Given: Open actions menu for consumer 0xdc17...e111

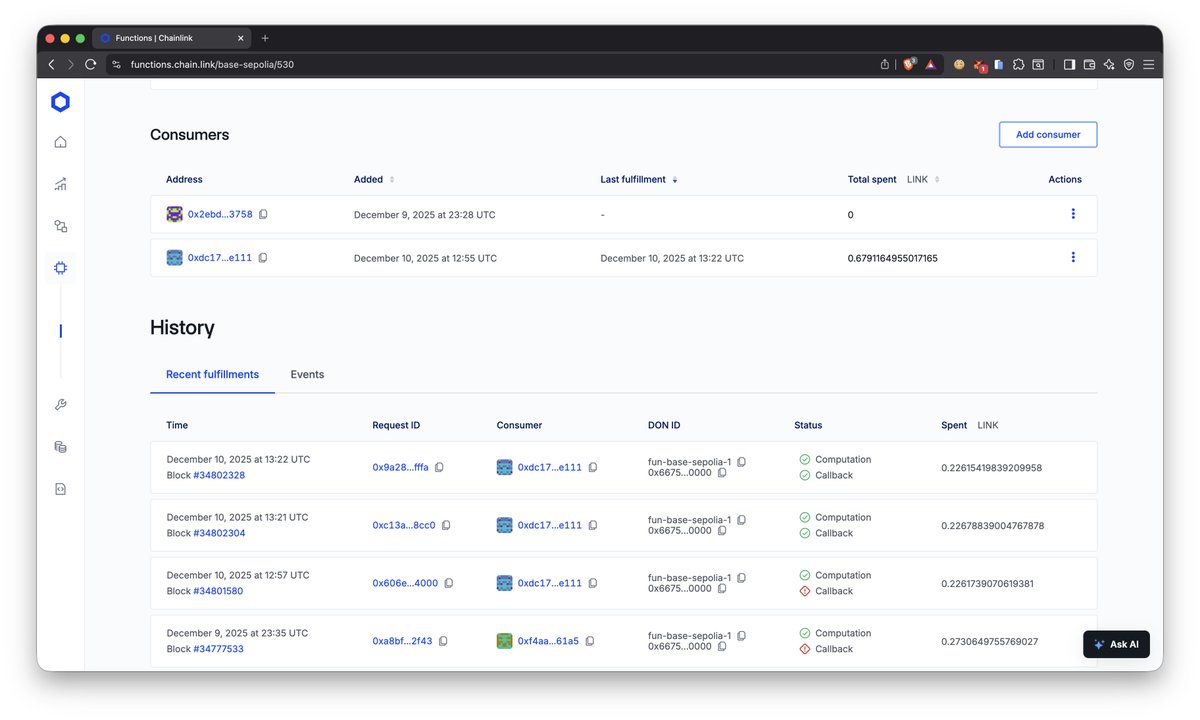Looking at the screenshot, I should pos(1073,257).
